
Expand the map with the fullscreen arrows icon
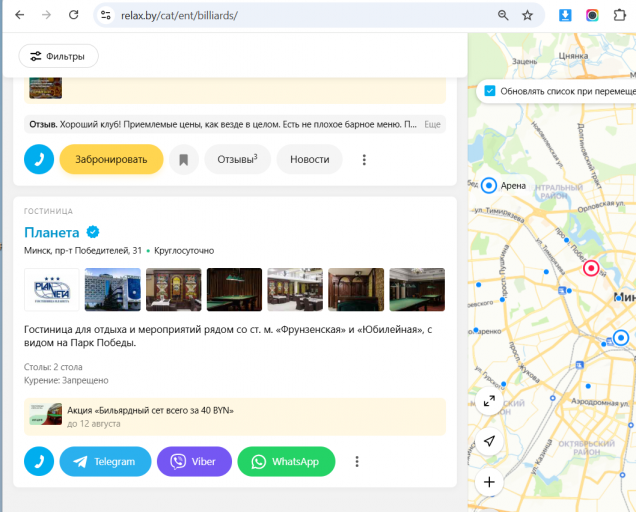489,401
